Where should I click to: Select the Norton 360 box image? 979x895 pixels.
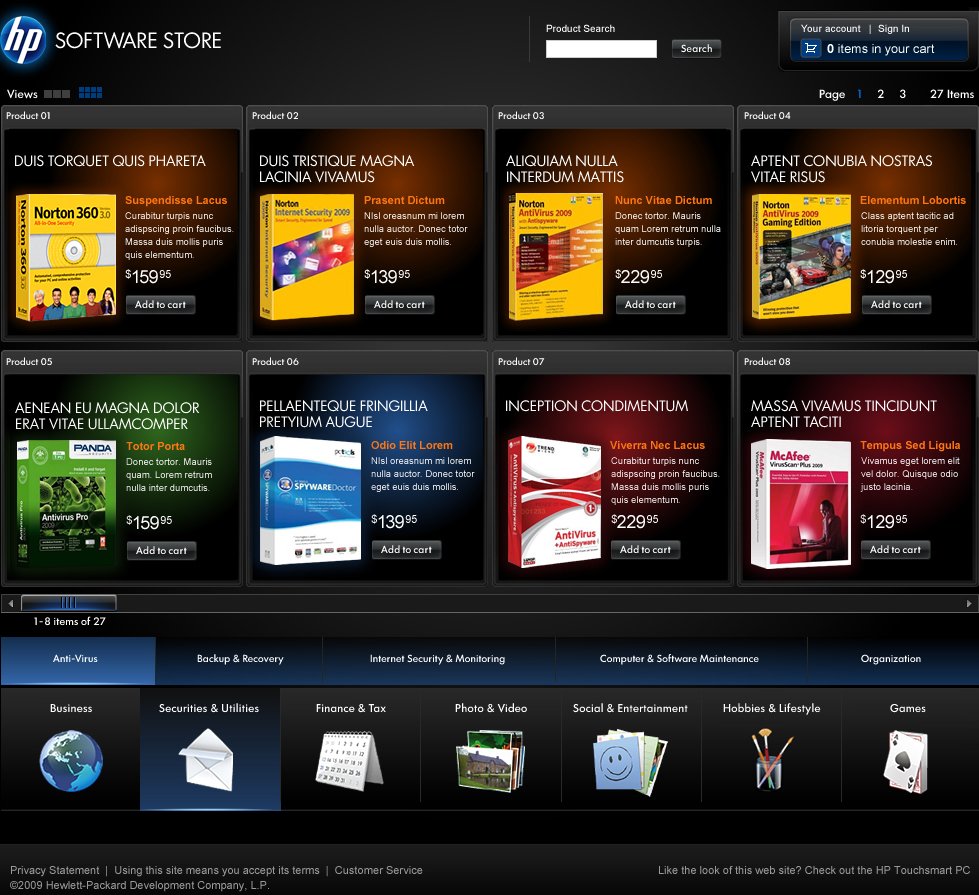tap(66, 257)
